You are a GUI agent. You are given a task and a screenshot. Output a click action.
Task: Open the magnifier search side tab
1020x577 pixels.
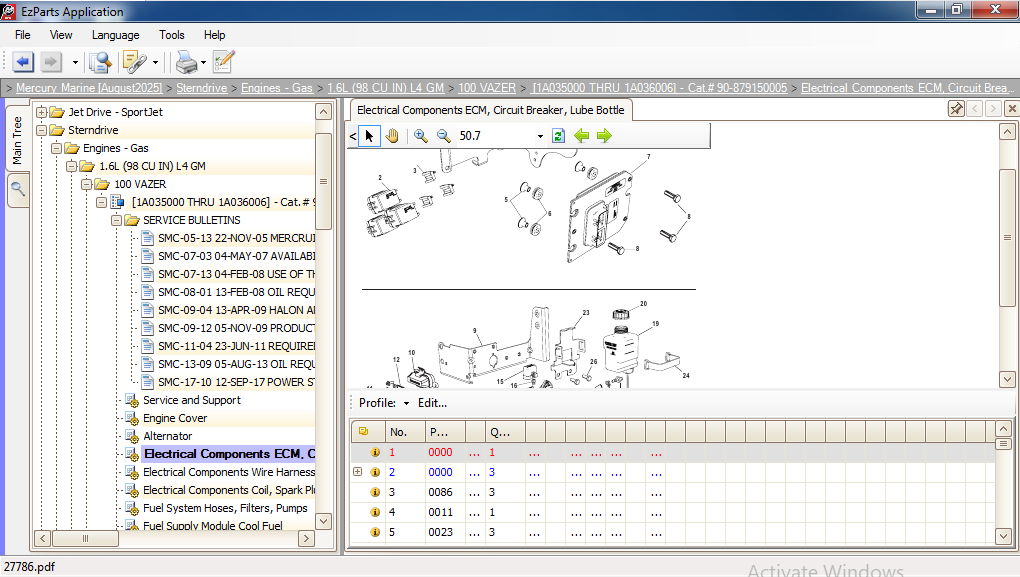pos(18,189)
